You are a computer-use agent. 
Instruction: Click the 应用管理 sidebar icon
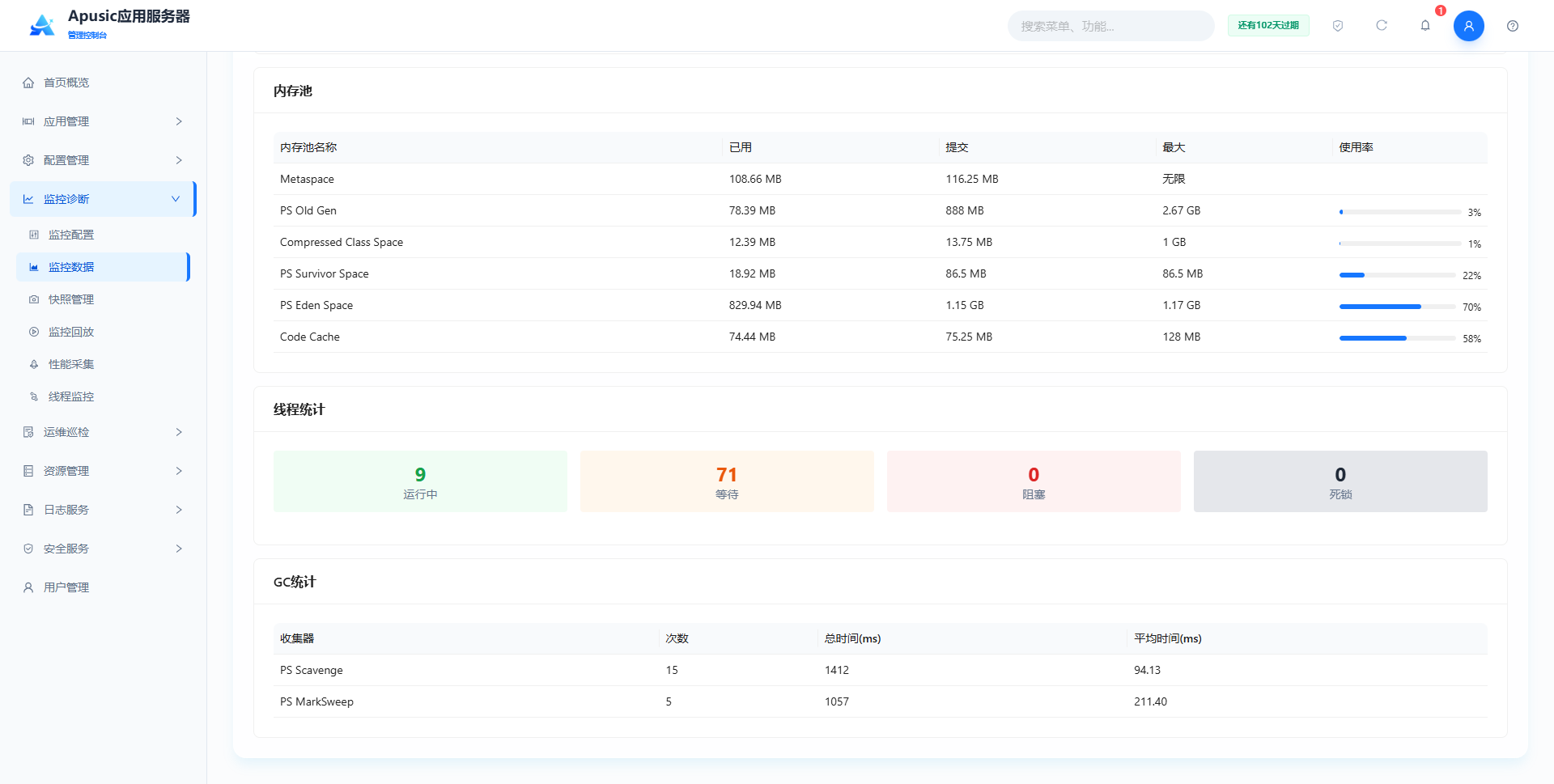(x=28, y=121)
